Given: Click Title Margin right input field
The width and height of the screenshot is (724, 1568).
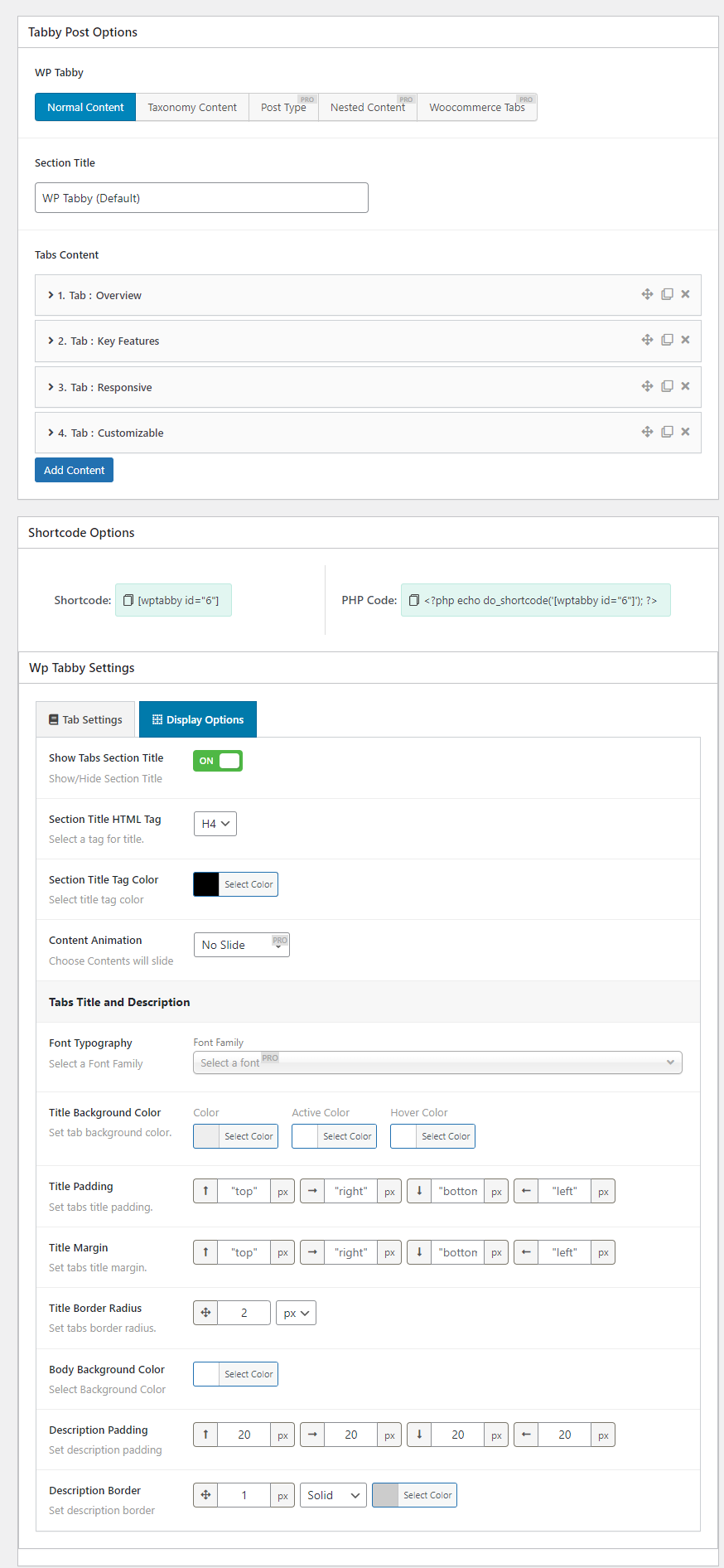Looking at the screenshot, I should point(351,1252).
